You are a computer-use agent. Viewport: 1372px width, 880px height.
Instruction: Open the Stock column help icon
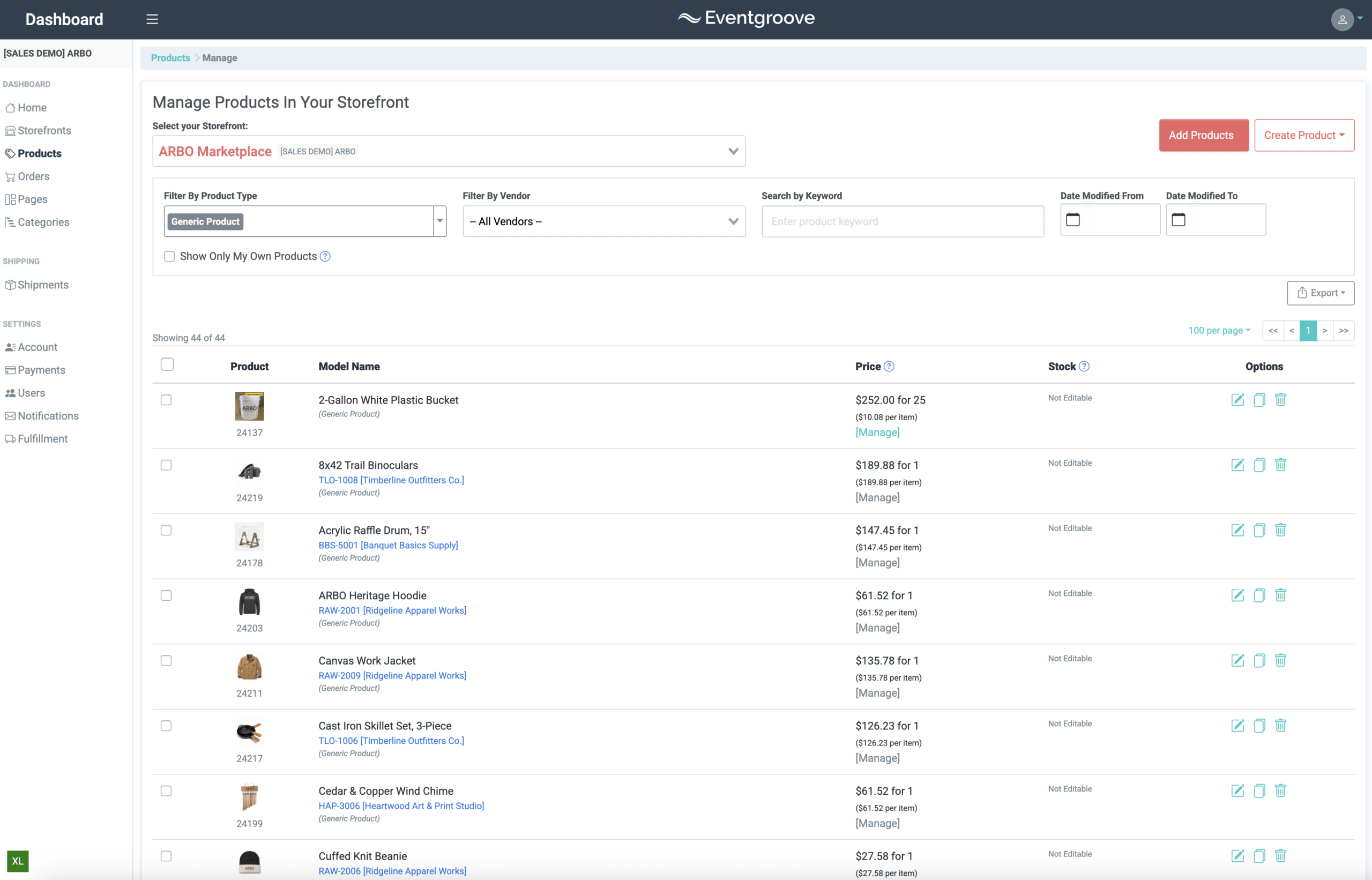point(1084,366)
